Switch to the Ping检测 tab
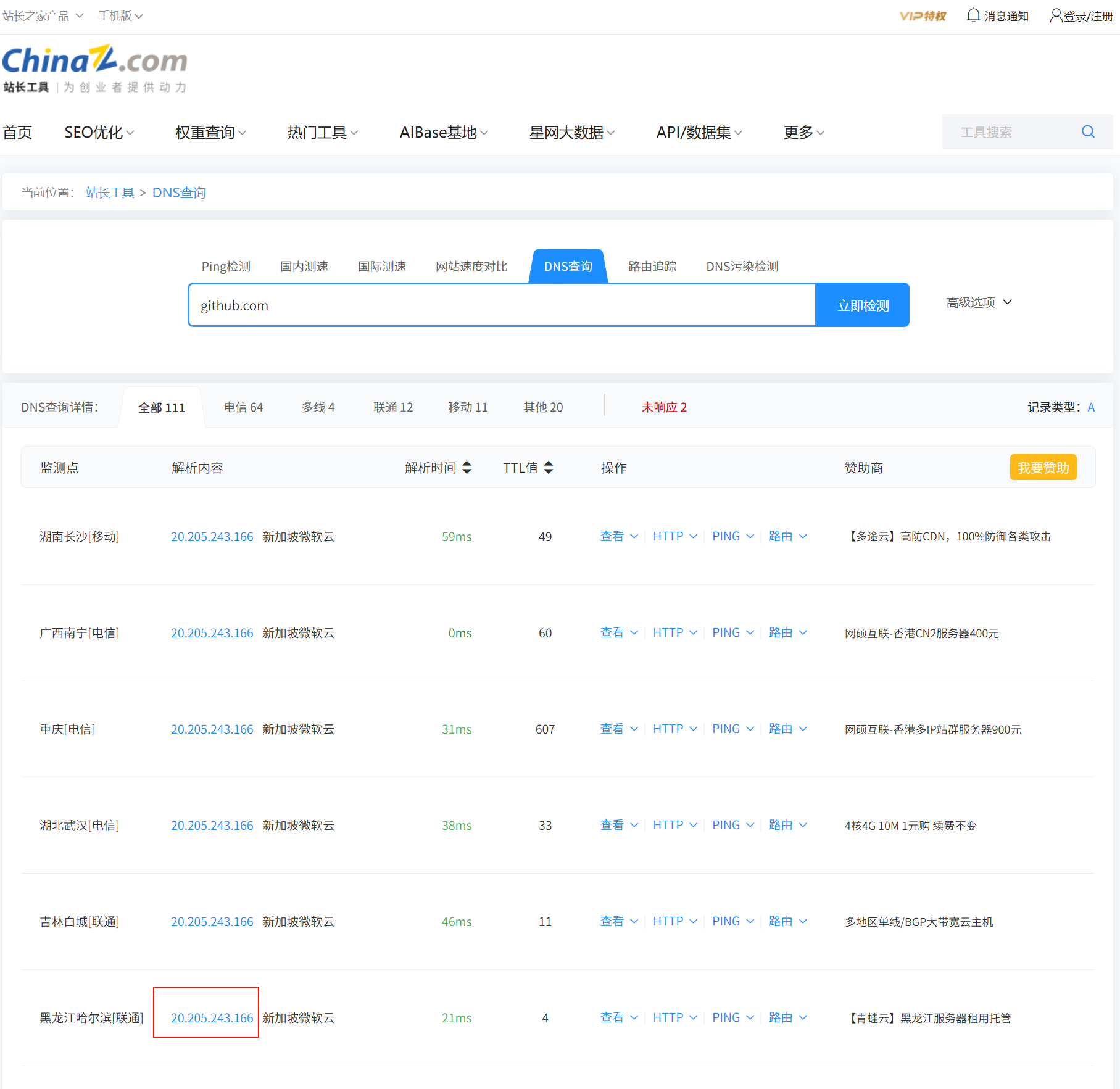 pos(226,267)
